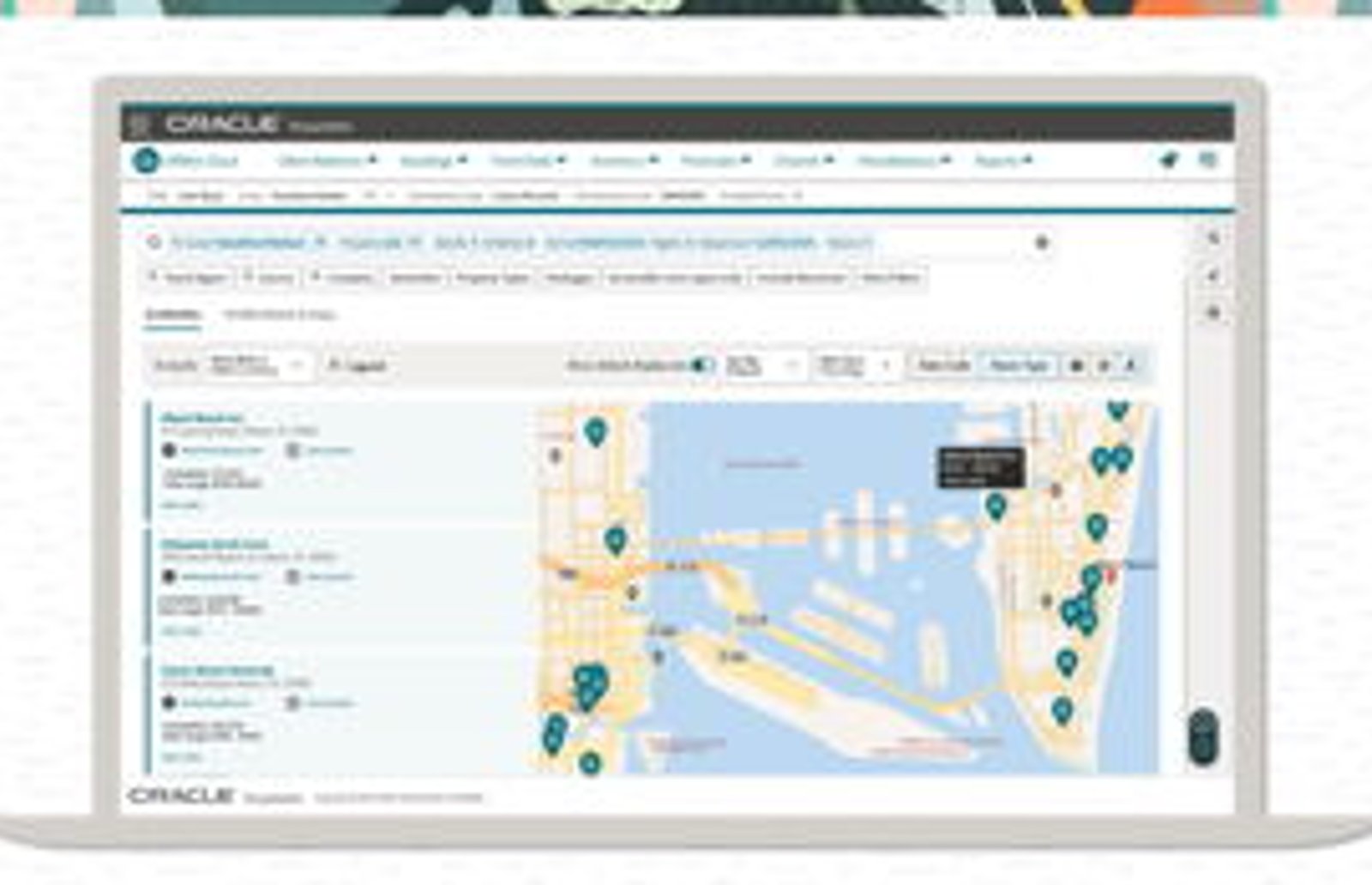Viewport: 1372px width, 885px height.
Task: Open the Front Desk menu
Action: pos(528,160)
